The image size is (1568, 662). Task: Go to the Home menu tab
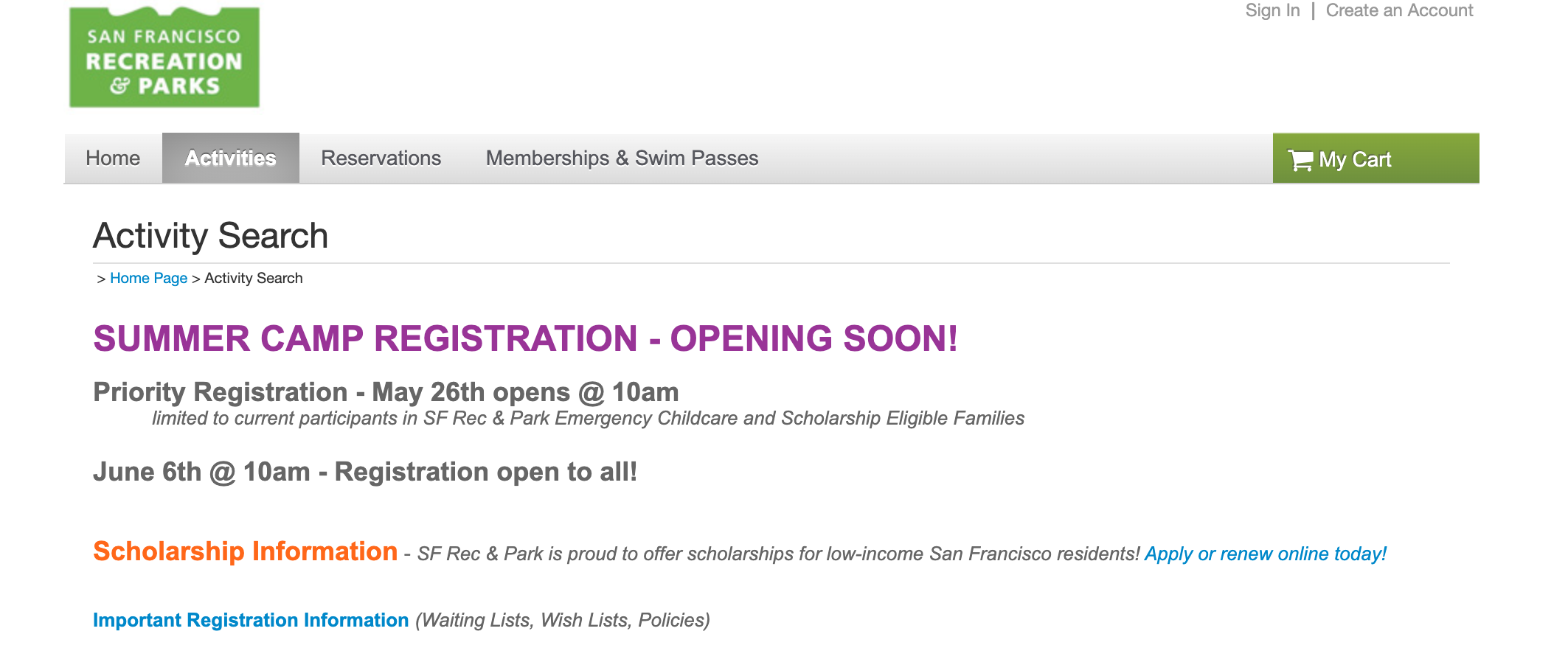(x=113, y=158)
